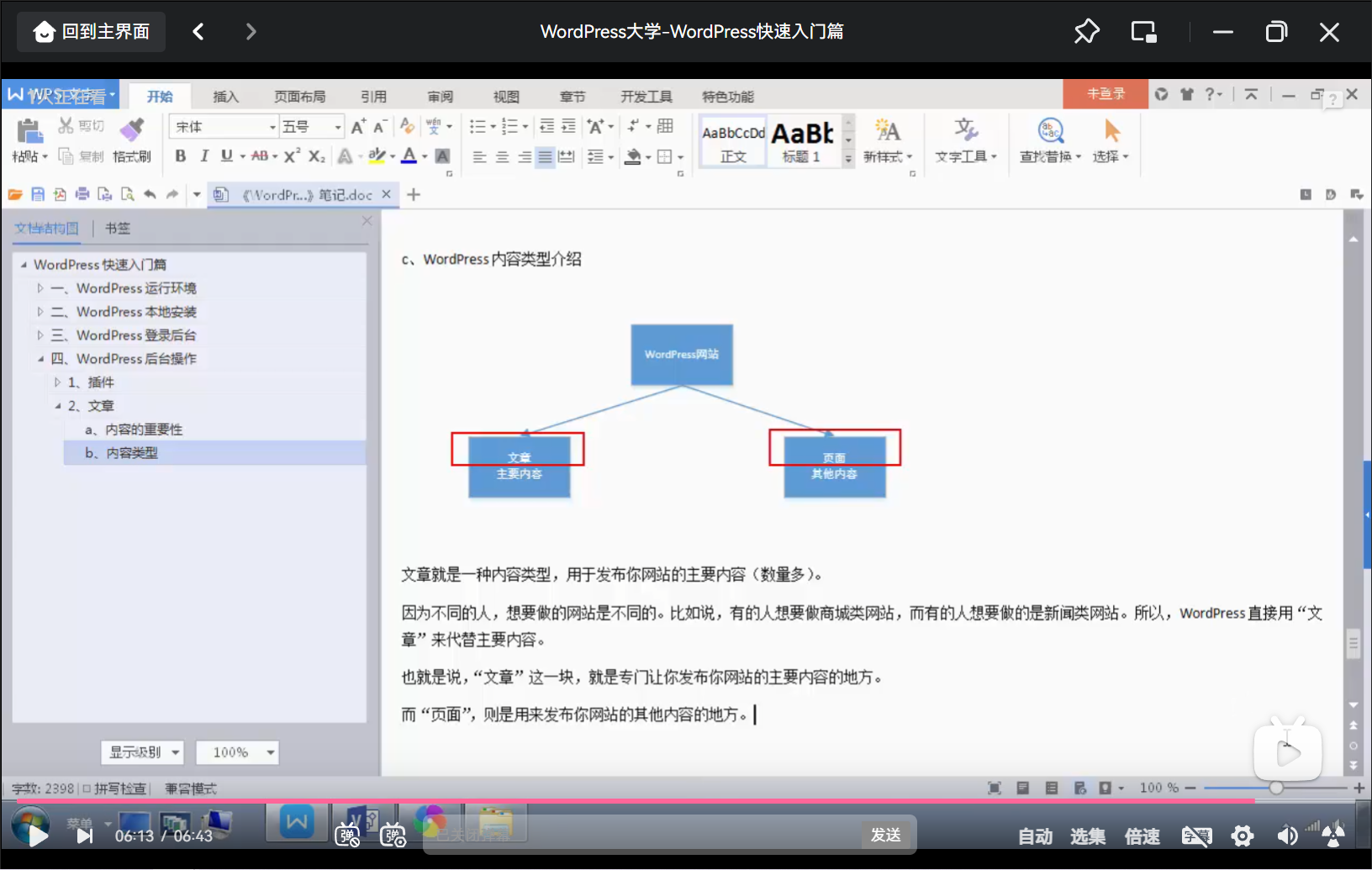Click the open folder quick-access icon
Screen dimensions: 1372x870
[15, 195]
